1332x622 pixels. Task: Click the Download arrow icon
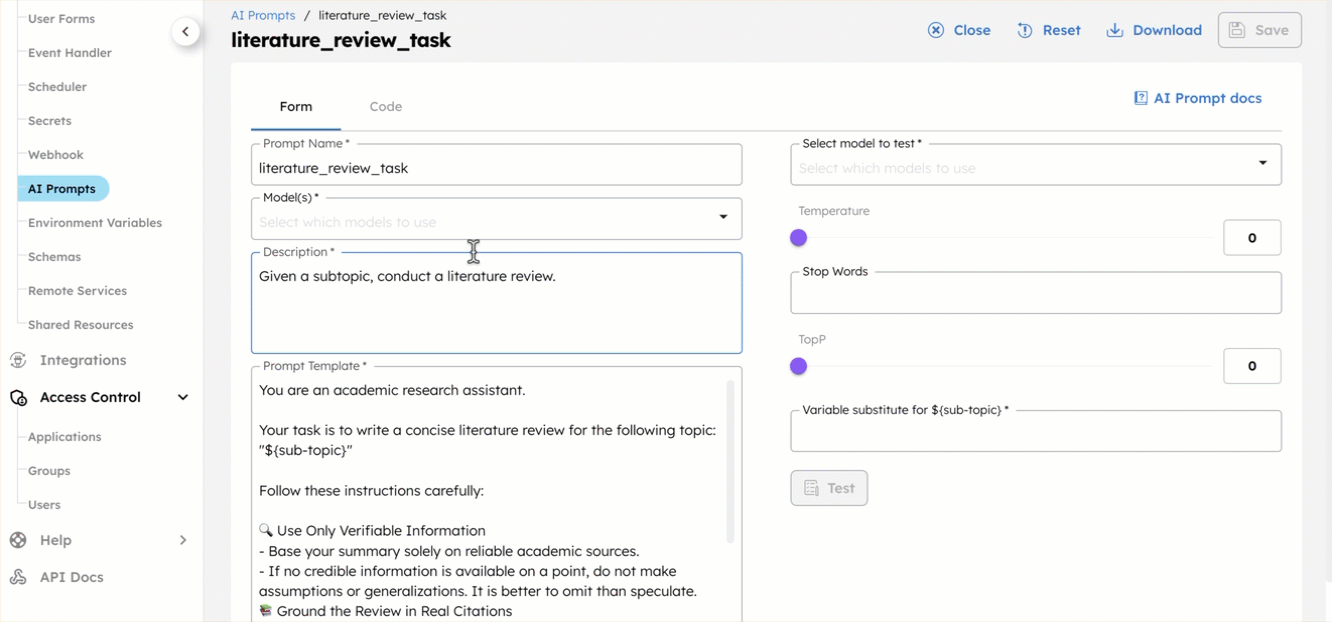click(1115, 30)
